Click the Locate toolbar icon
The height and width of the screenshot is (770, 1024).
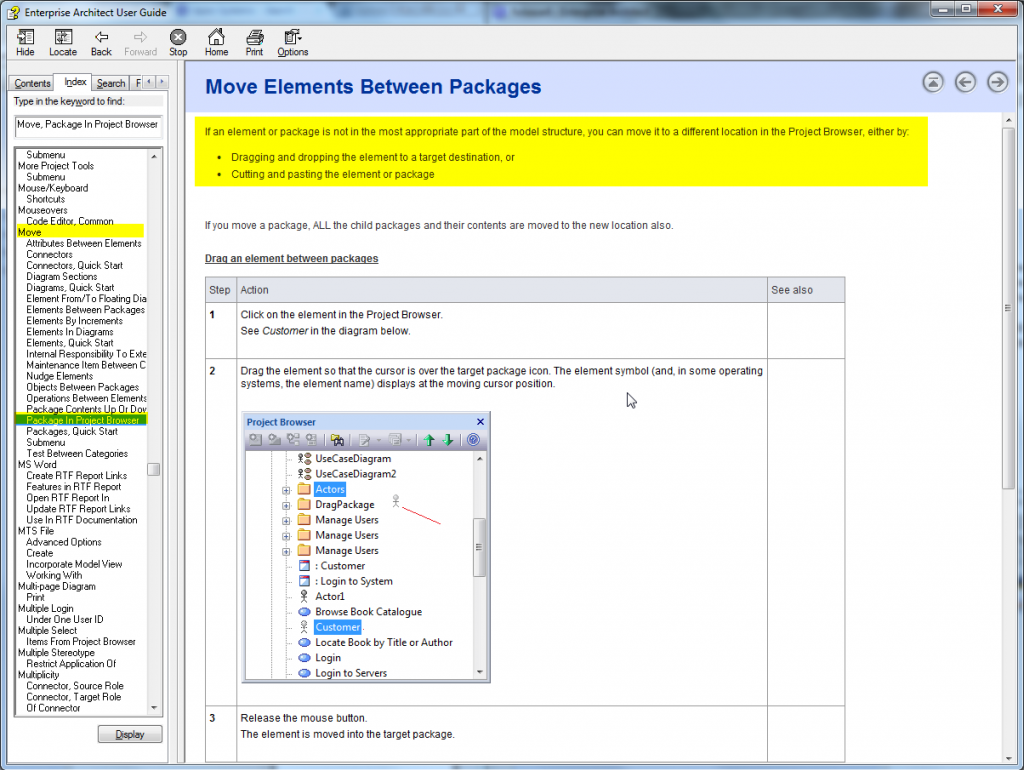[62, 43]
